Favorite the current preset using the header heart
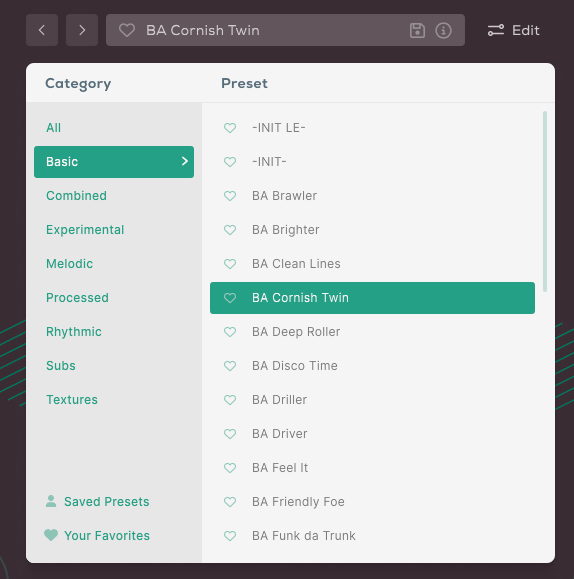Image resolution: width=574 pixels, height=579 pixels. pyautogui.click(x=127, y=30)
